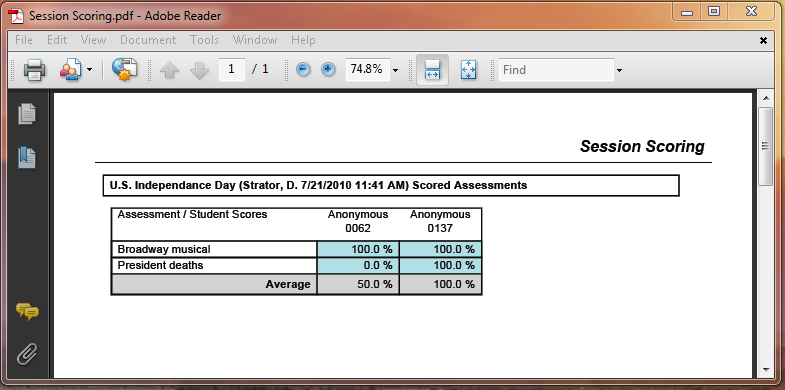This screenshot has width=785, height=390.
Task: Open the Document menu
Action: click(148, 40)
